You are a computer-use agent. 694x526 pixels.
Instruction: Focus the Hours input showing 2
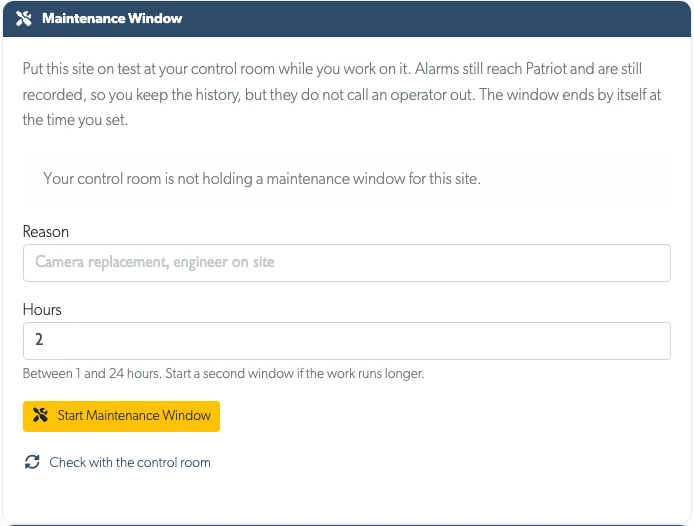[x=347, y=340]
